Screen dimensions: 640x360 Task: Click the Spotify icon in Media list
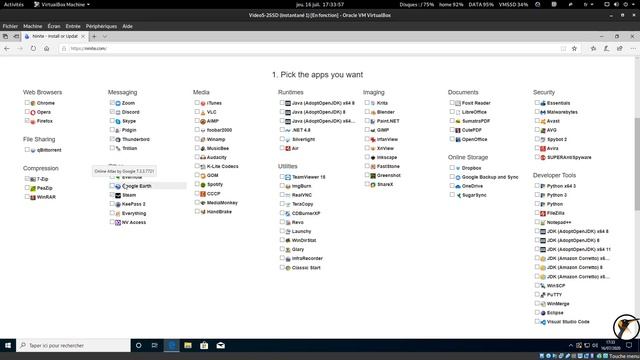203,184
